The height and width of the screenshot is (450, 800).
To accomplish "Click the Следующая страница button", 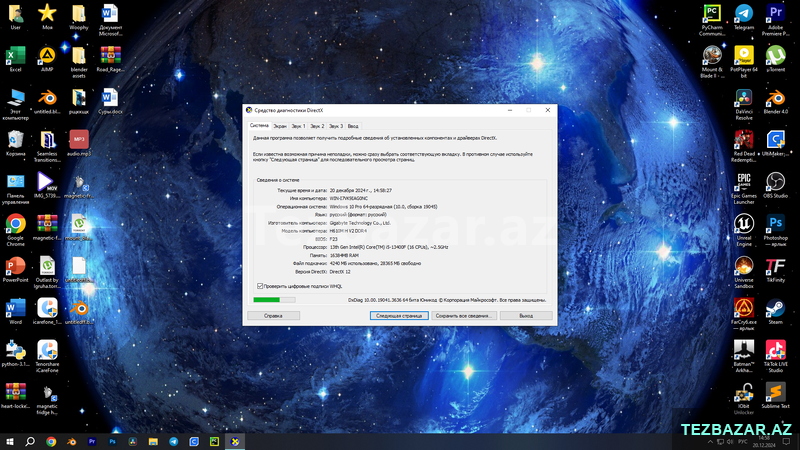I will pos(399,316).
